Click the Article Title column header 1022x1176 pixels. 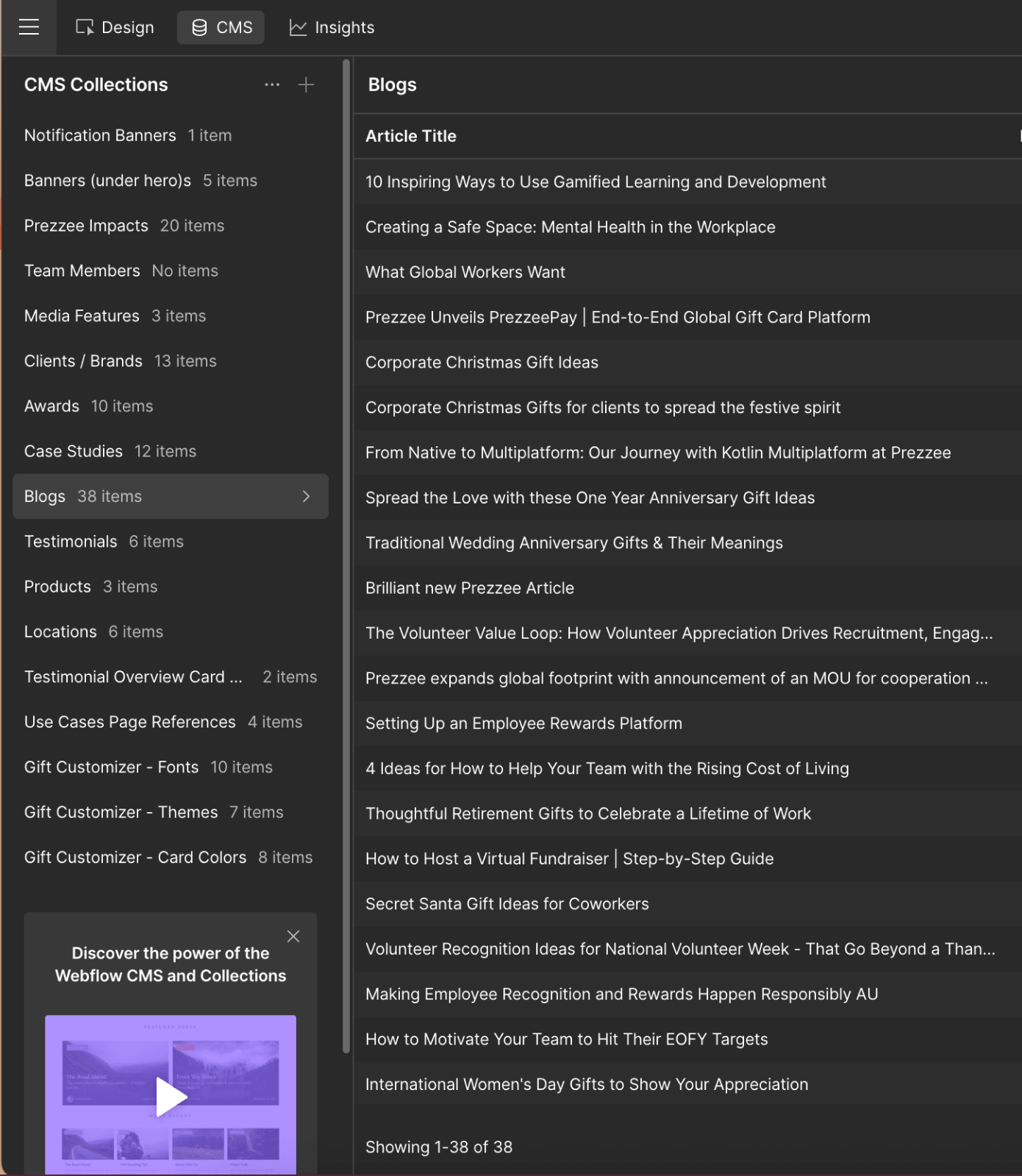[x=411, y=136]
